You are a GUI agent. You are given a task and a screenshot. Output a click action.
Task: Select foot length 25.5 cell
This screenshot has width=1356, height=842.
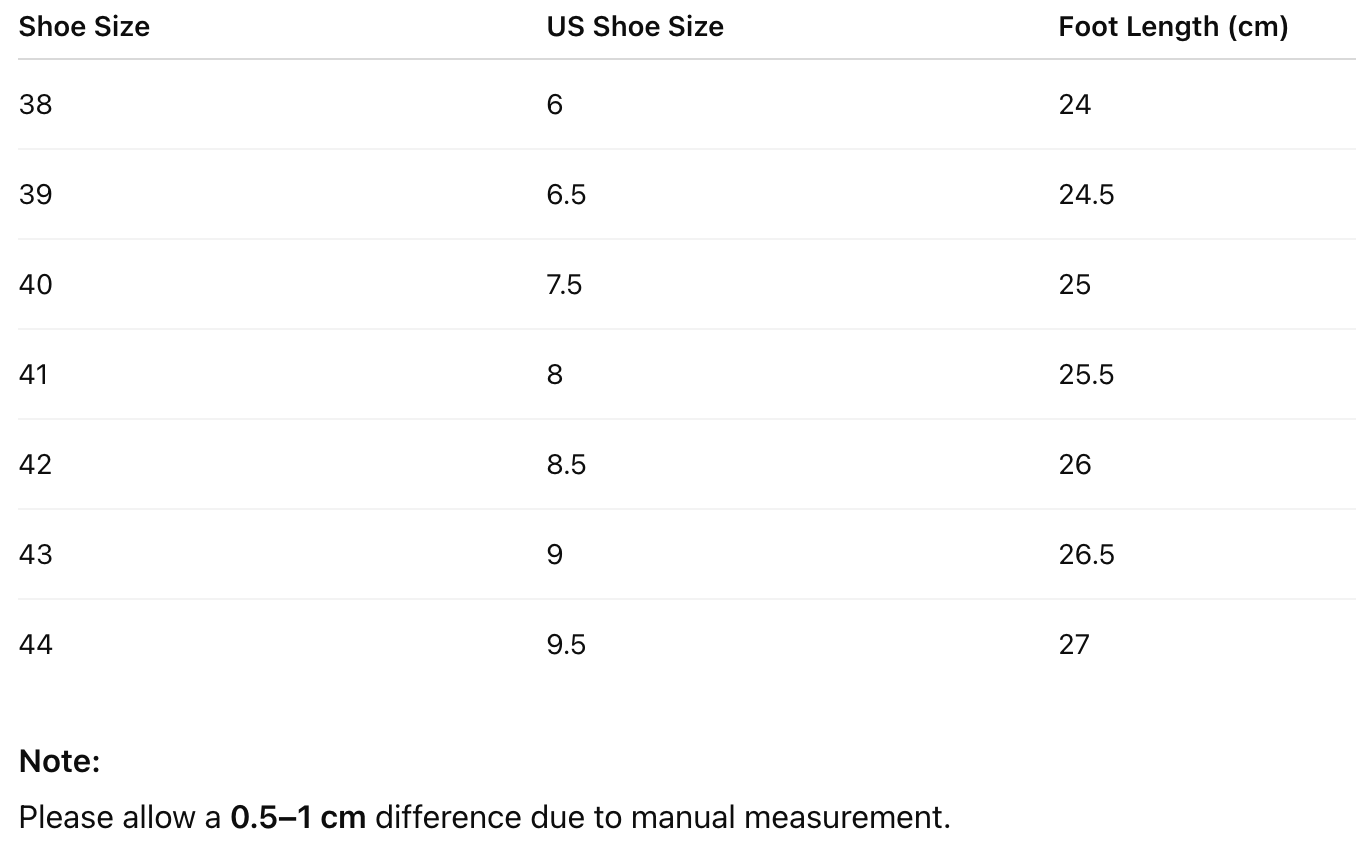[x=1086, y=374]
